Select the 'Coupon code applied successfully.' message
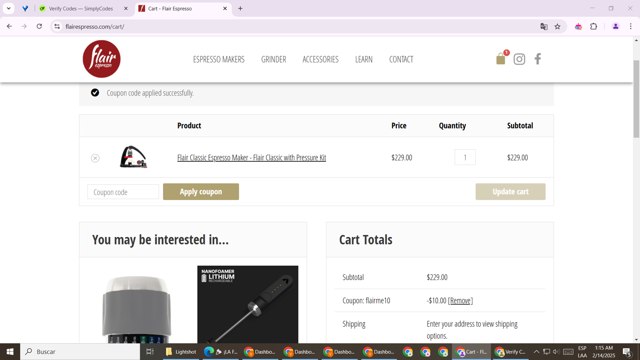This screenshot has width=640, height=360. (150, 93)
